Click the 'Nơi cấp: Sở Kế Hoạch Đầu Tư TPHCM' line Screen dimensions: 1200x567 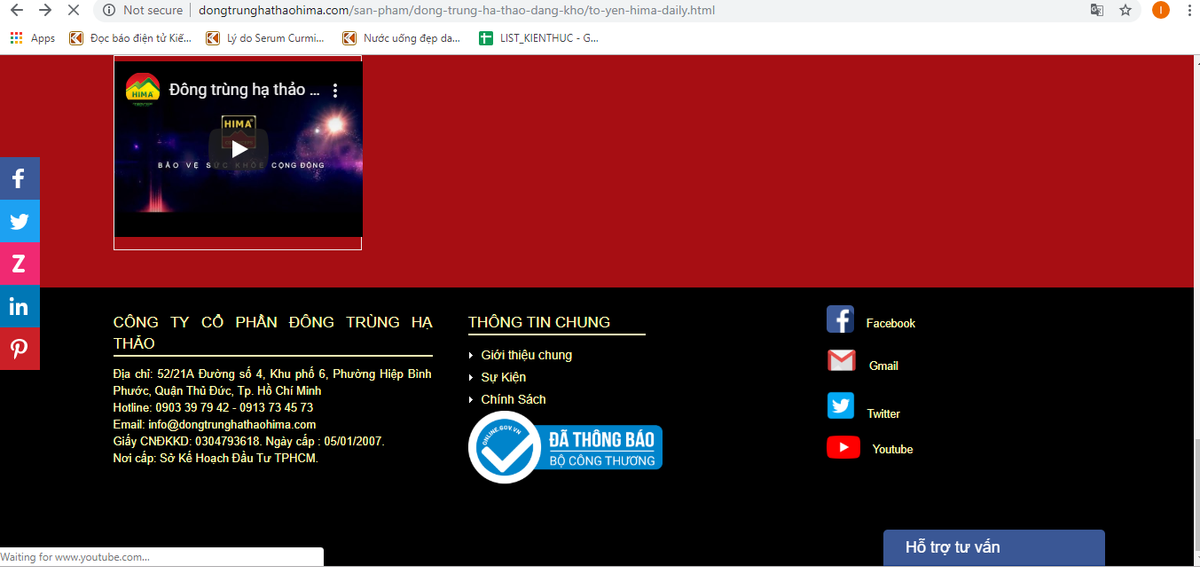[x=215, y=458]
